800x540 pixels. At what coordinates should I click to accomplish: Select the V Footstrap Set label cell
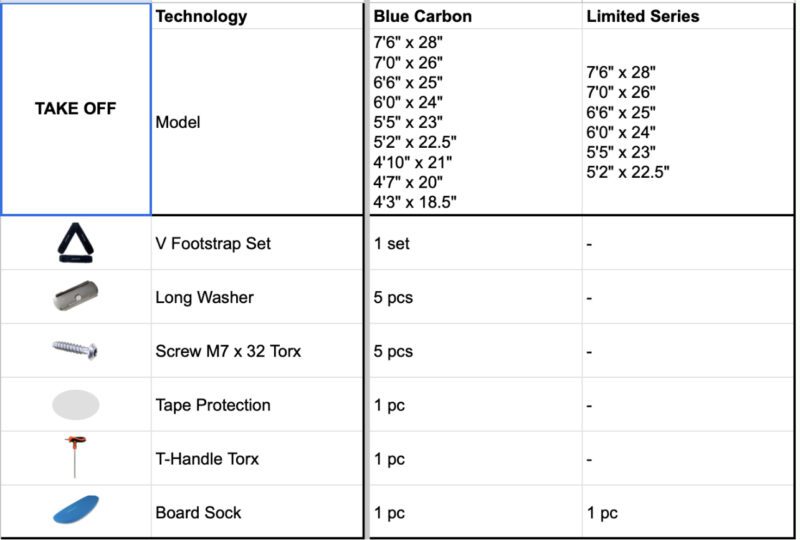[256, 243]
